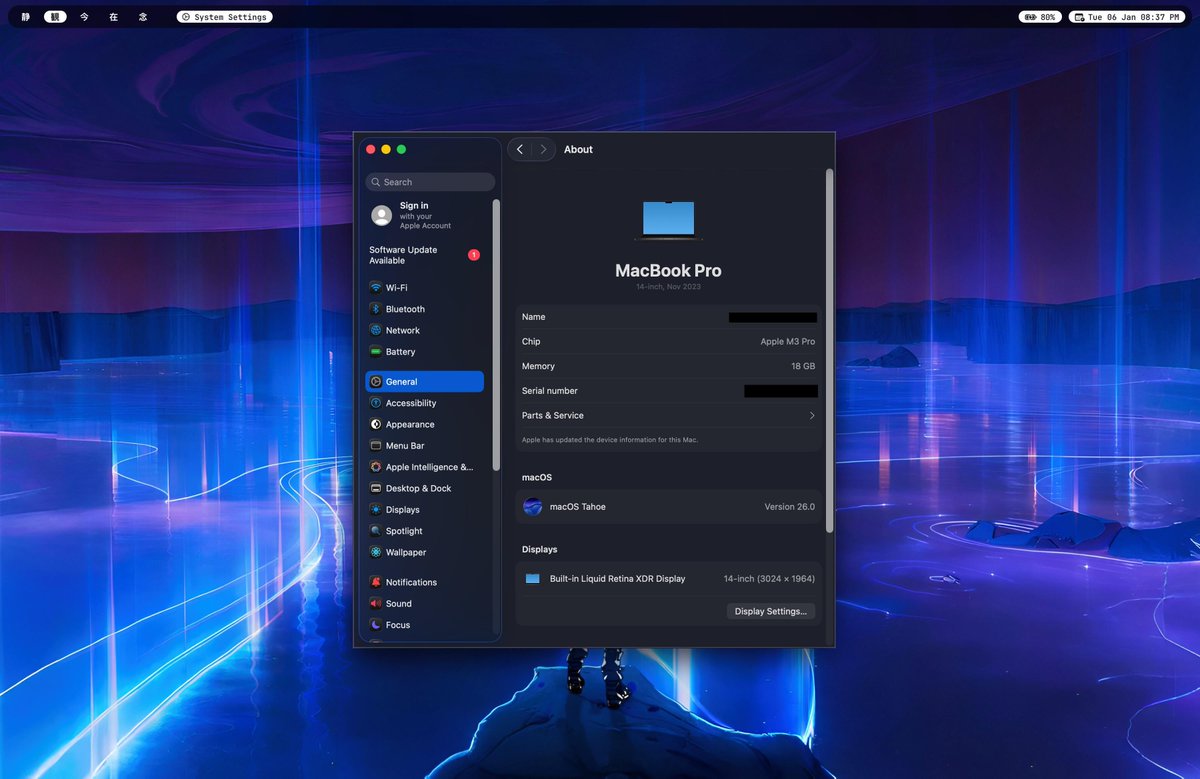Screen dimensions: 1200x779
Task: Select the Network sidebar item
Action: tap(424, 330)
